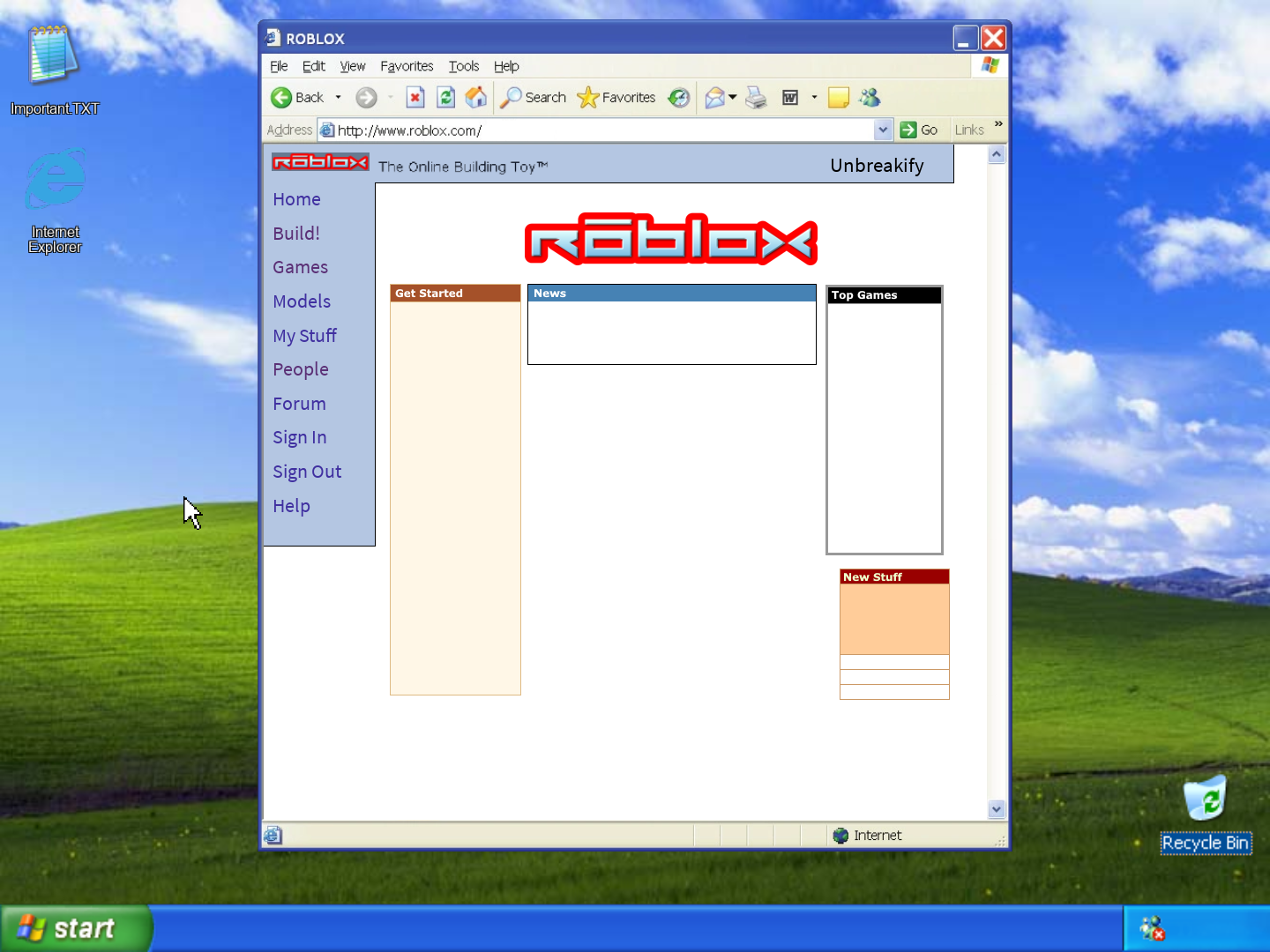Open the Tools menu
The image size is (1270, 952).
[x=463, y=66]
